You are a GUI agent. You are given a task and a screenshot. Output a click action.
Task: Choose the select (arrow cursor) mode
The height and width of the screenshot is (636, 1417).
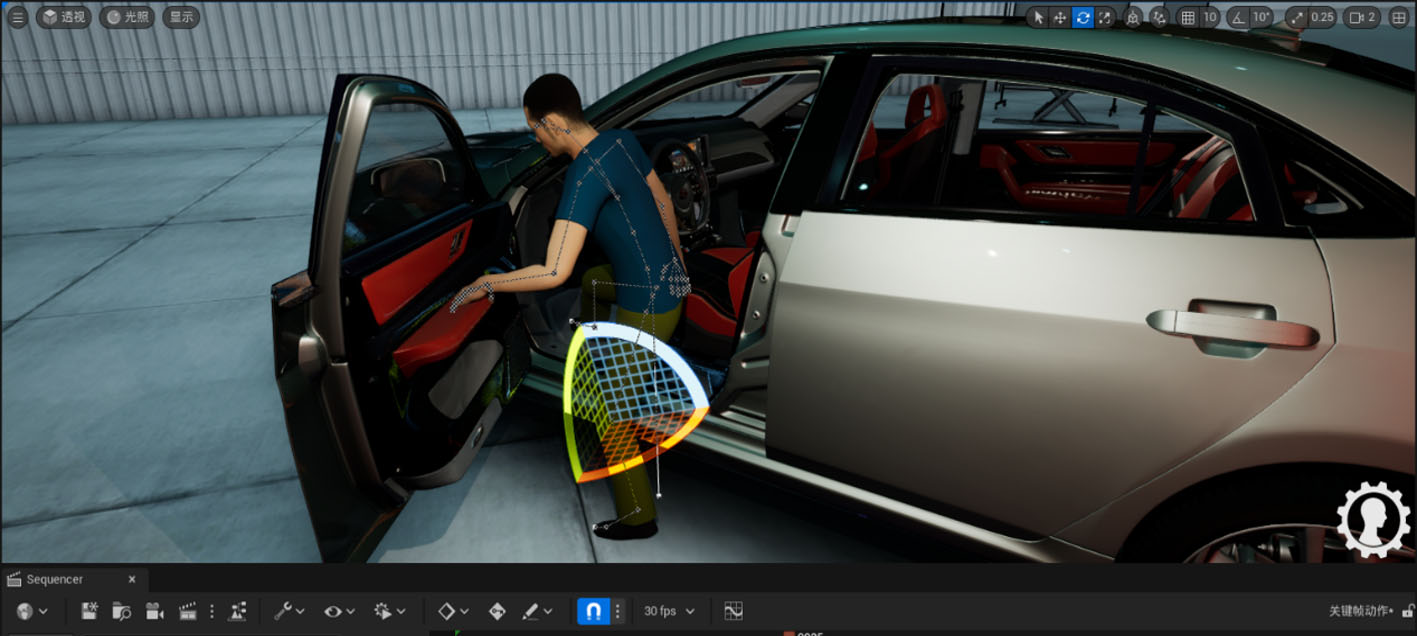coord(1038,17)
